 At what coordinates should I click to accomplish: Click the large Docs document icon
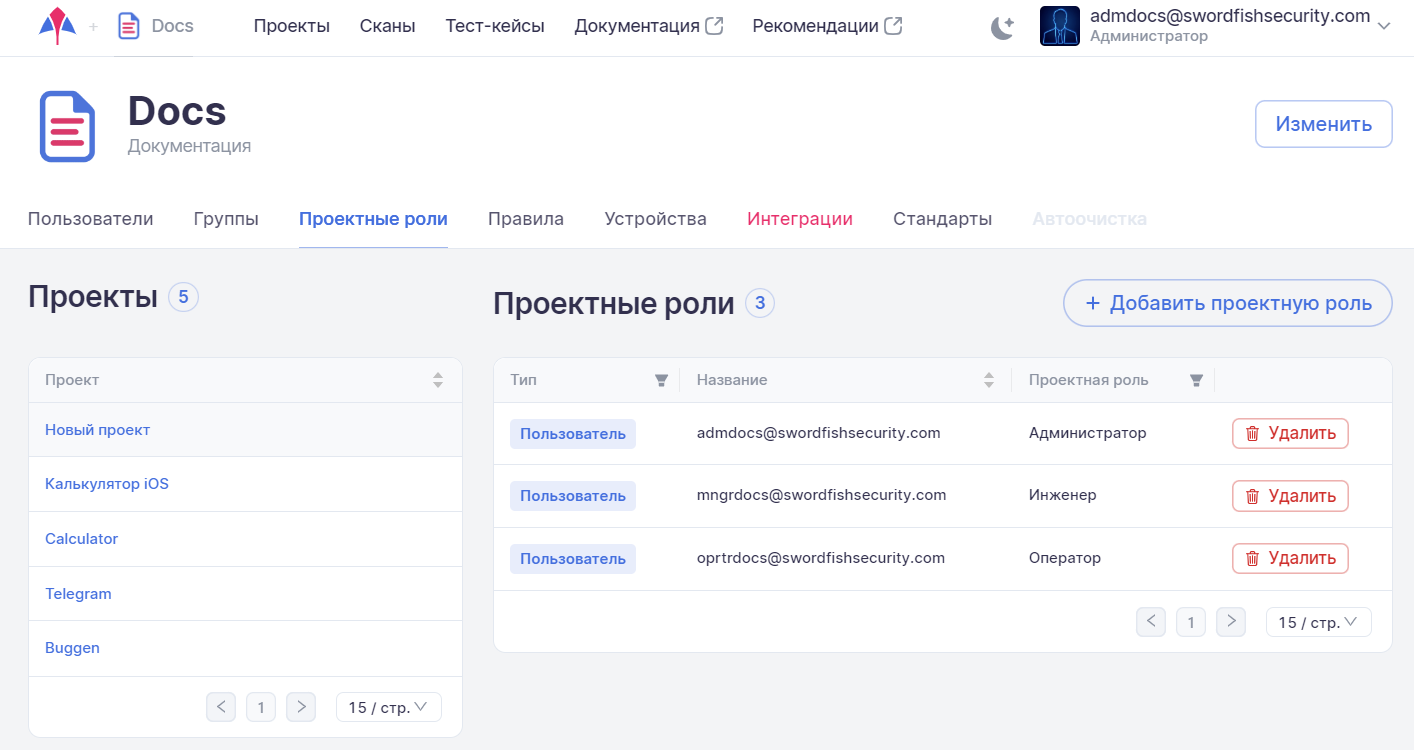(67, 127)
